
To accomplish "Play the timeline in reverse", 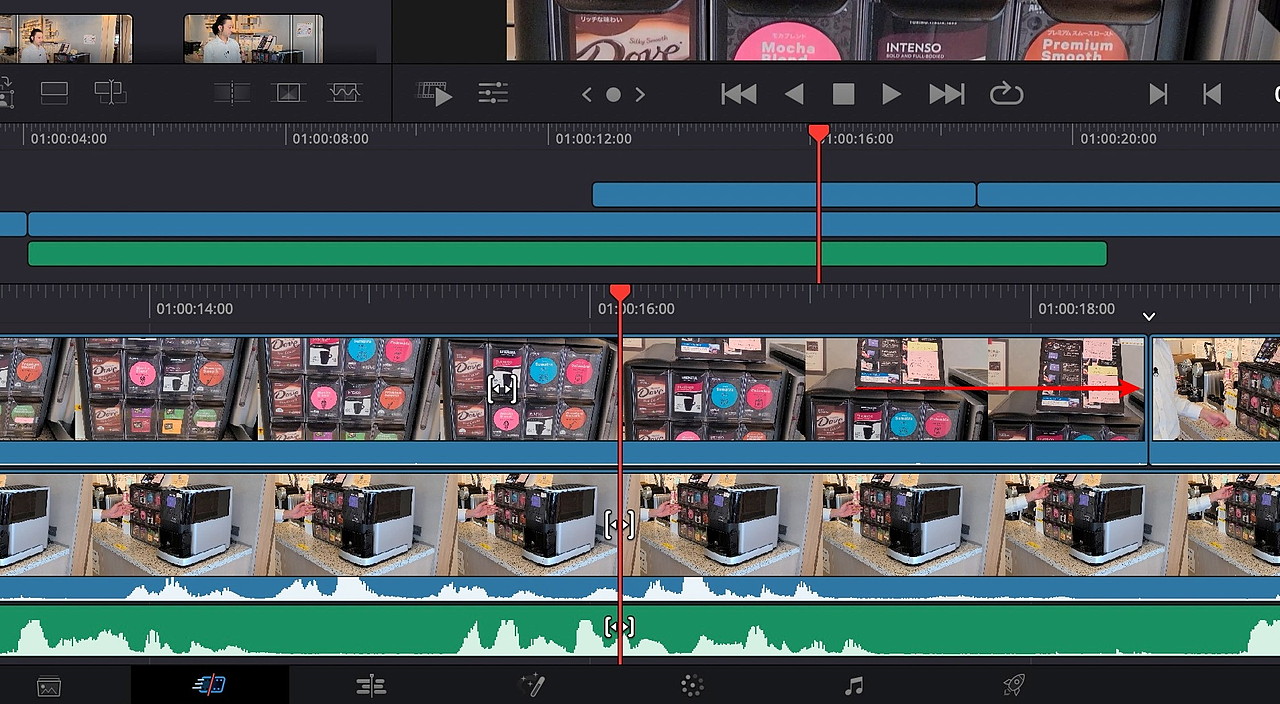I will [794, 94].
